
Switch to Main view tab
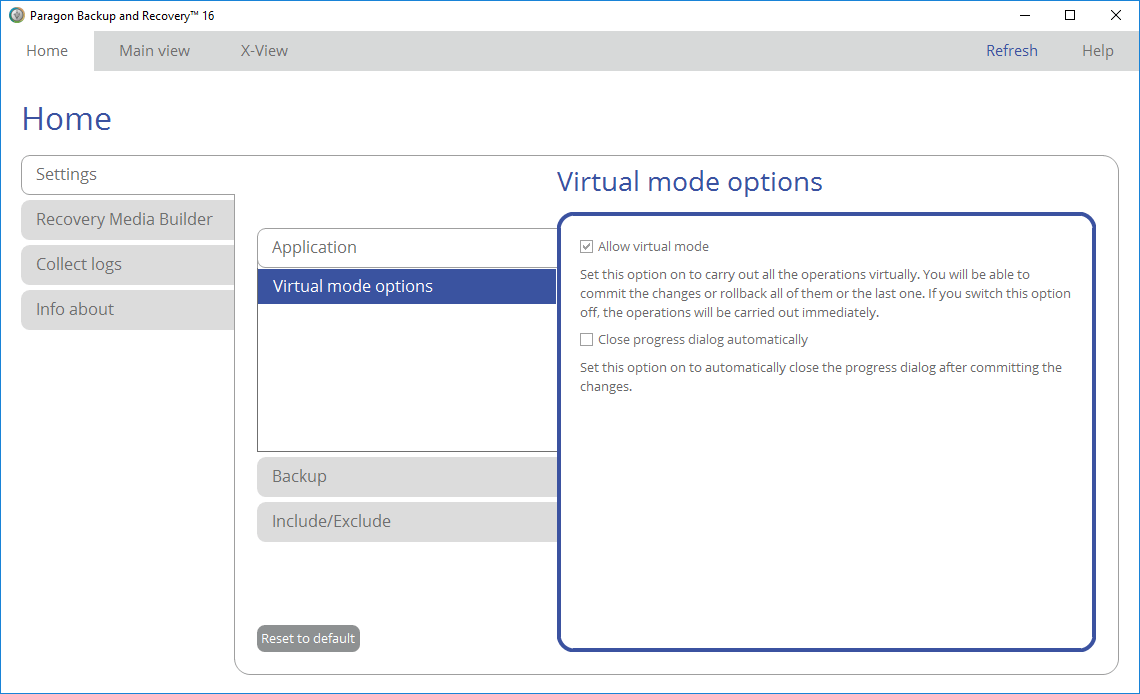pos(154,51)
